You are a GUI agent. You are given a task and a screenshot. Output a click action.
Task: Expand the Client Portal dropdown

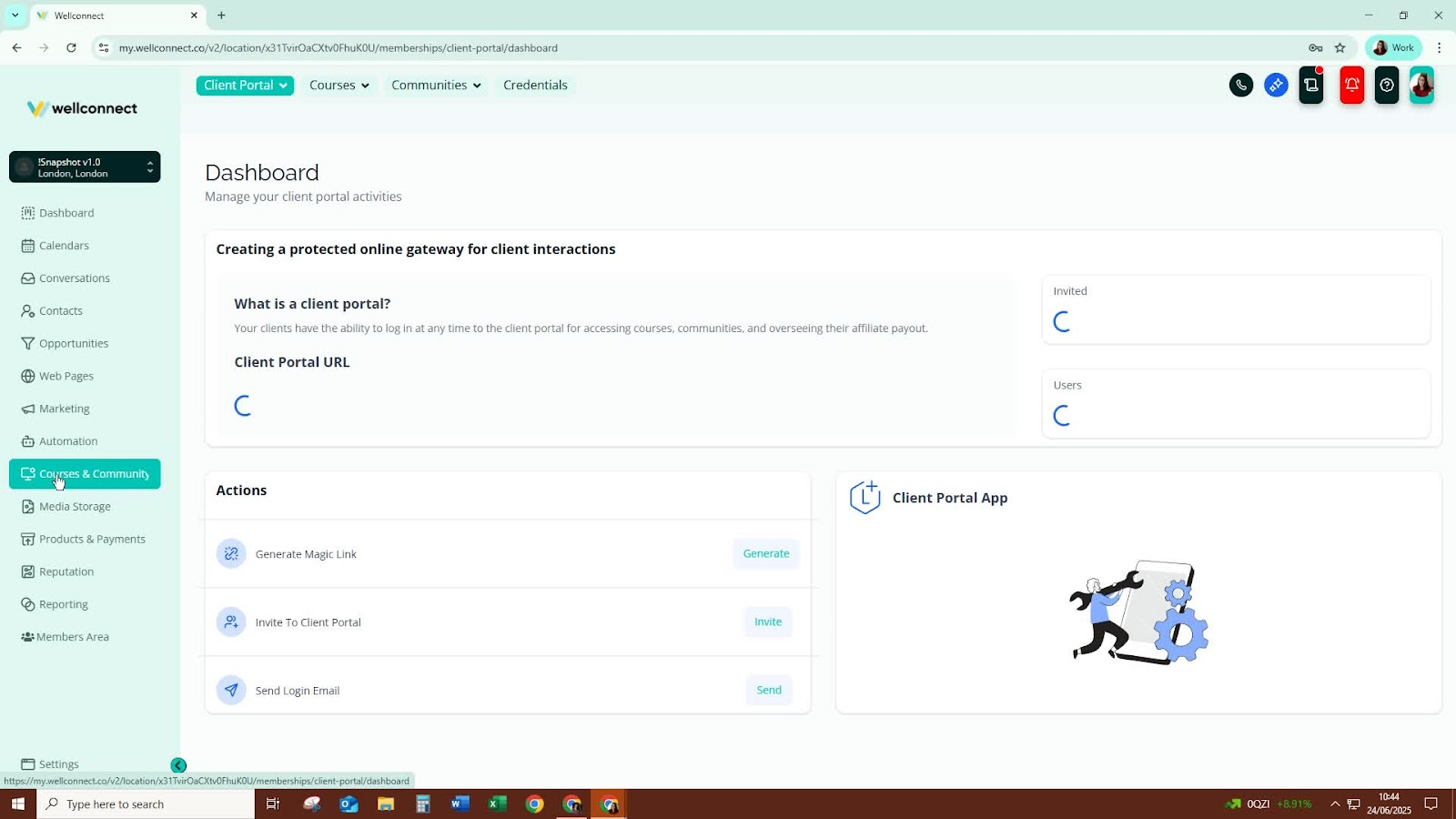point(245,86)
